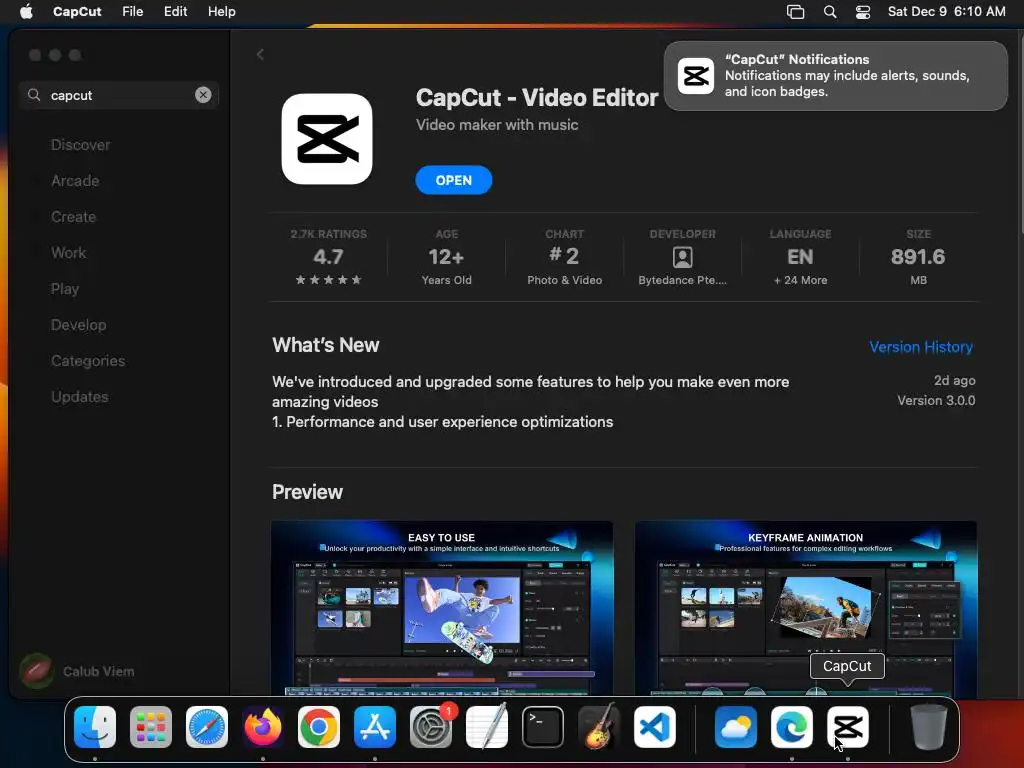Open Launchpad in the Dock
Image resolution: width=1024 pixels, height=768 pixels.
click(151, 727)
